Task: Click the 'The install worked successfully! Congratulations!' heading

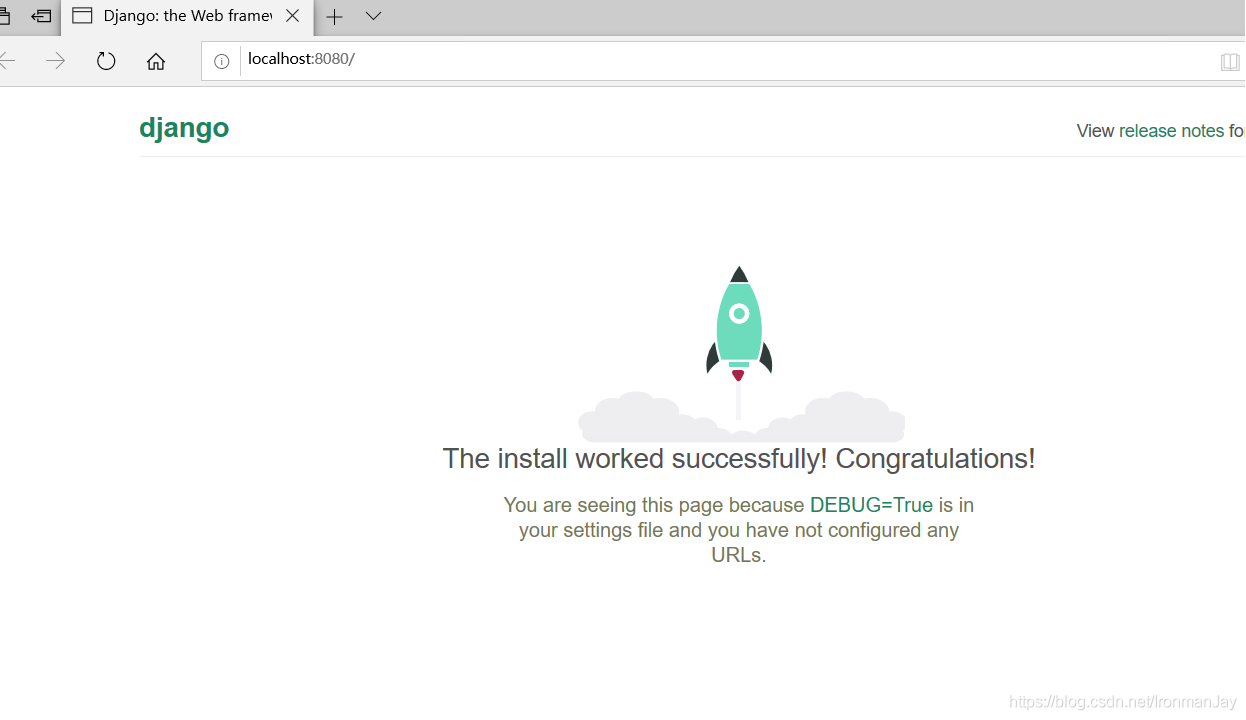Action: tap(739, 459)
